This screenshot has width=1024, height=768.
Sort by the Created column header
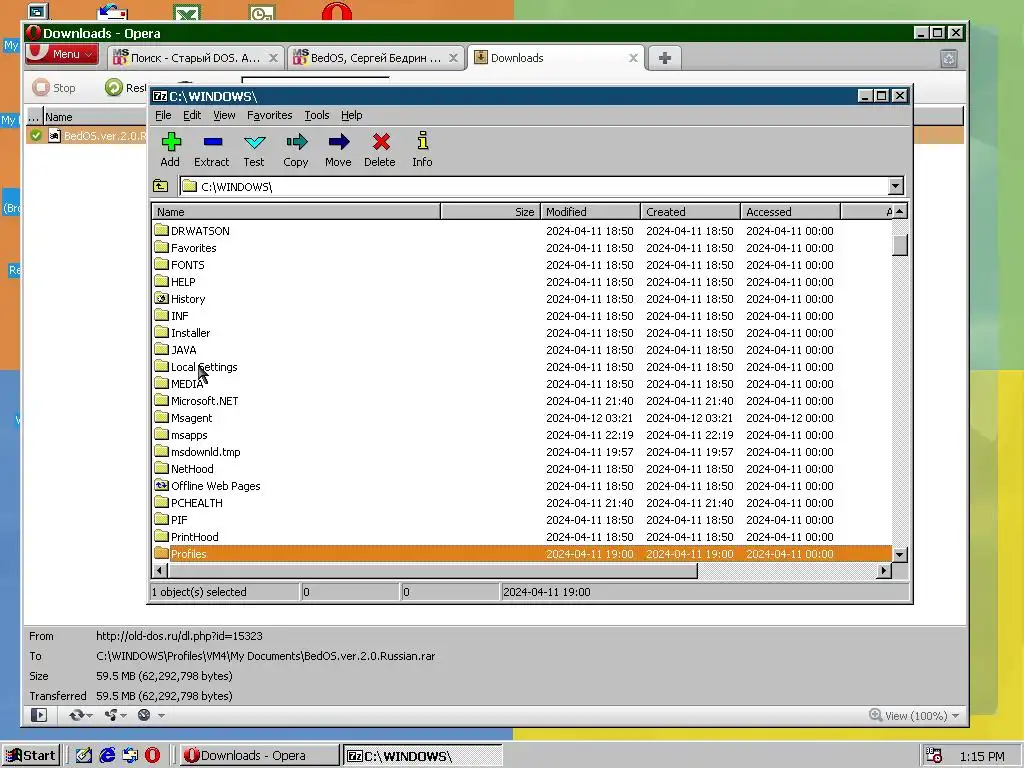690,212
